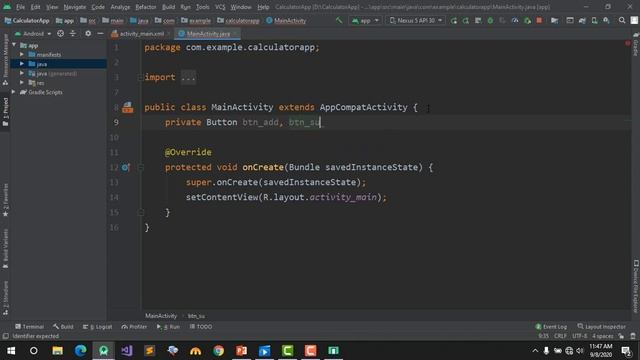Image resolution: width=640 pixels, height=360 pixels.
Task: Open the File menu
Action: [20, 7]
